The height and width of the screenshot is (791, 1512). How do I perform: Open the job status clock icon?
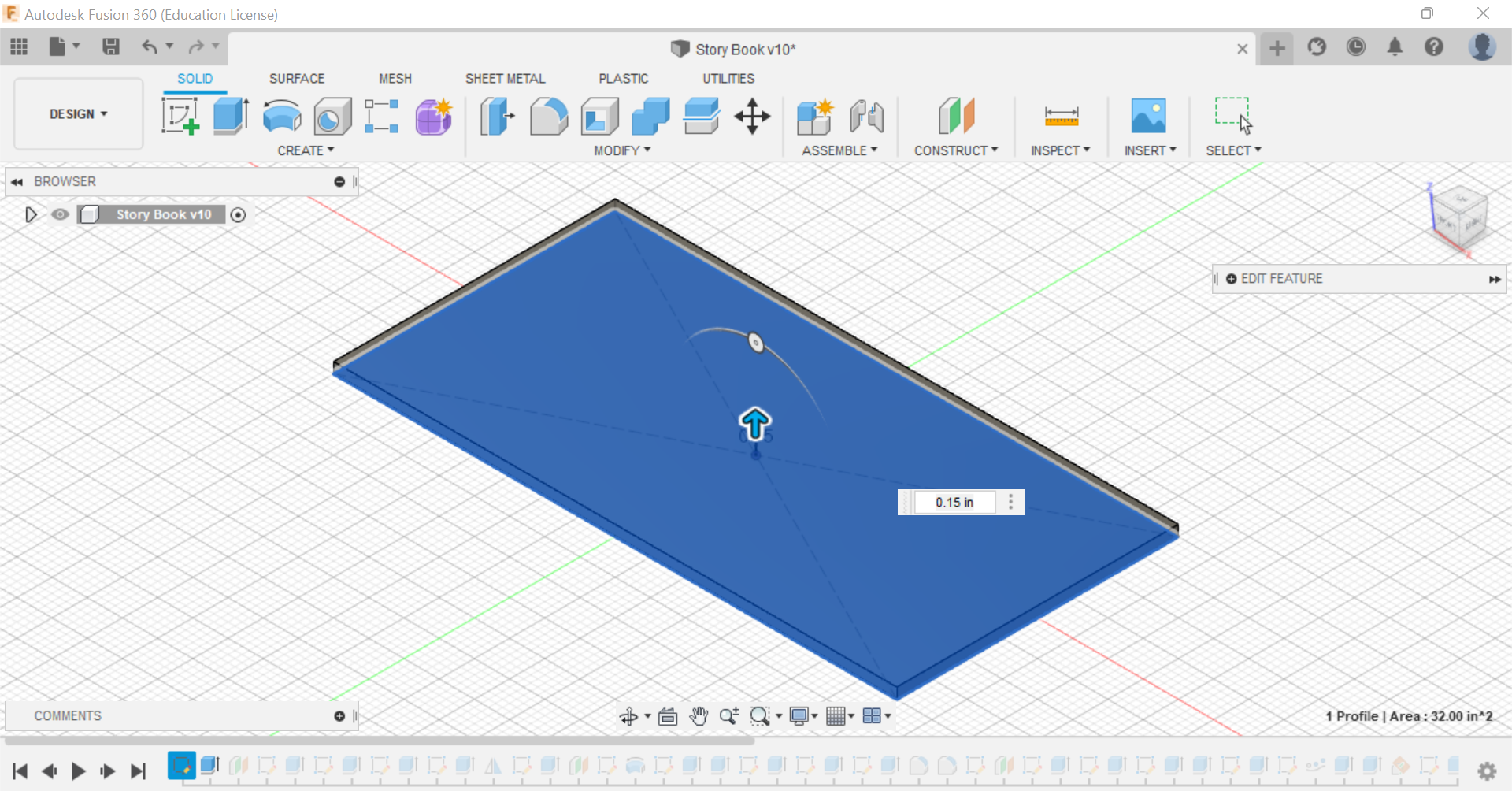pos(1356,47)
